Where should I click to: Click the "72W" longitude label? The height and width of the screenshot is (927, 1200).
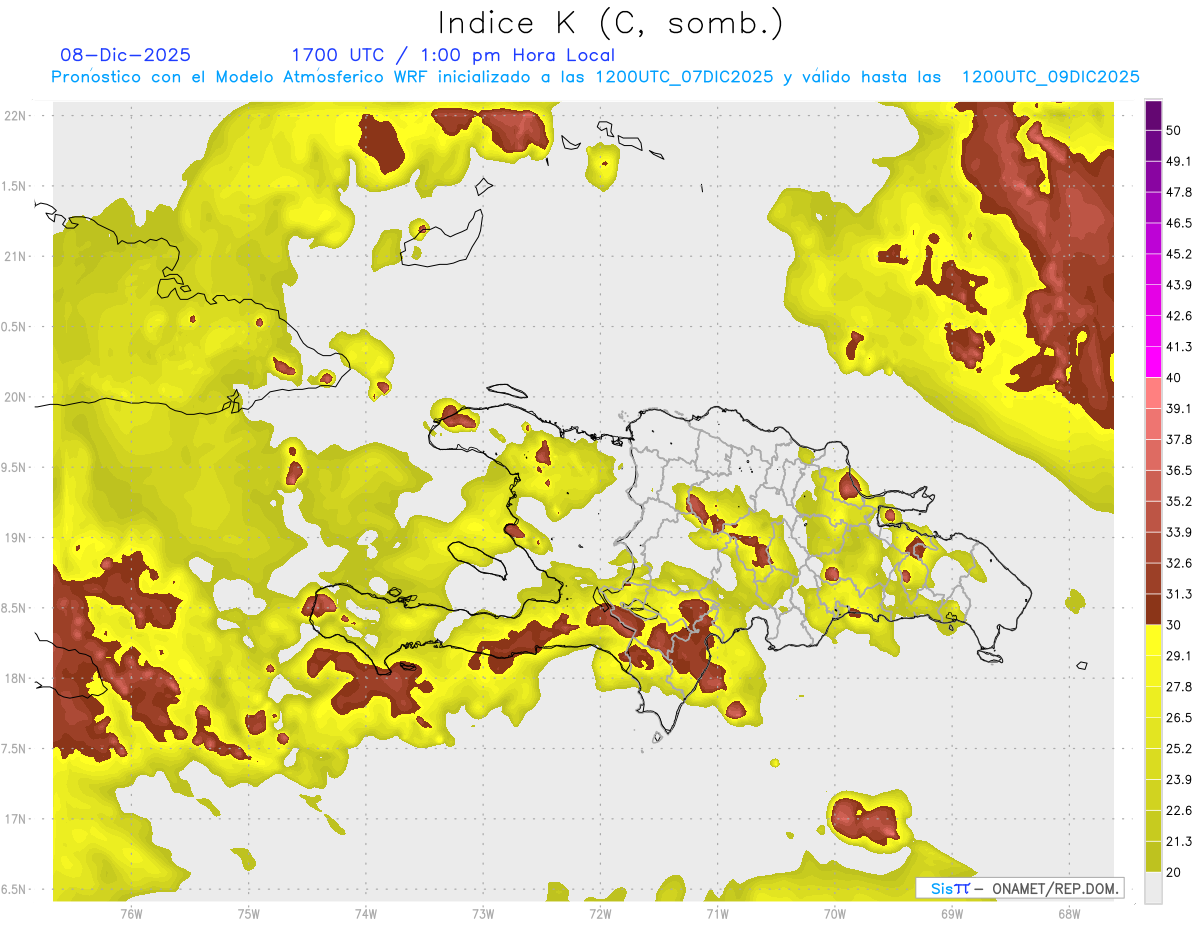pos(600,913)
